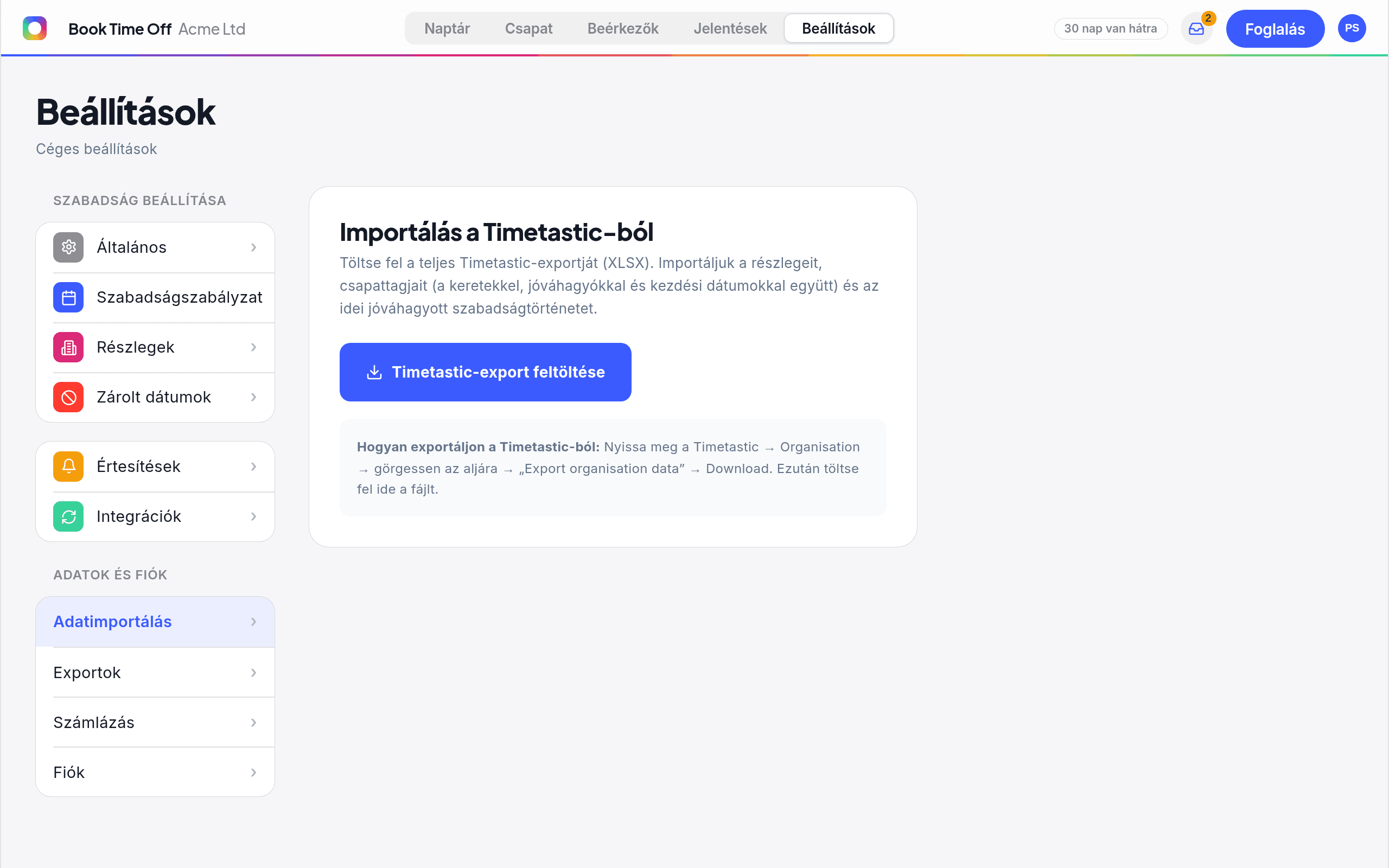Viewport: 1389px width, 868px height.
Task: Switch to the Jelentések tab
Action: [730, 28]
